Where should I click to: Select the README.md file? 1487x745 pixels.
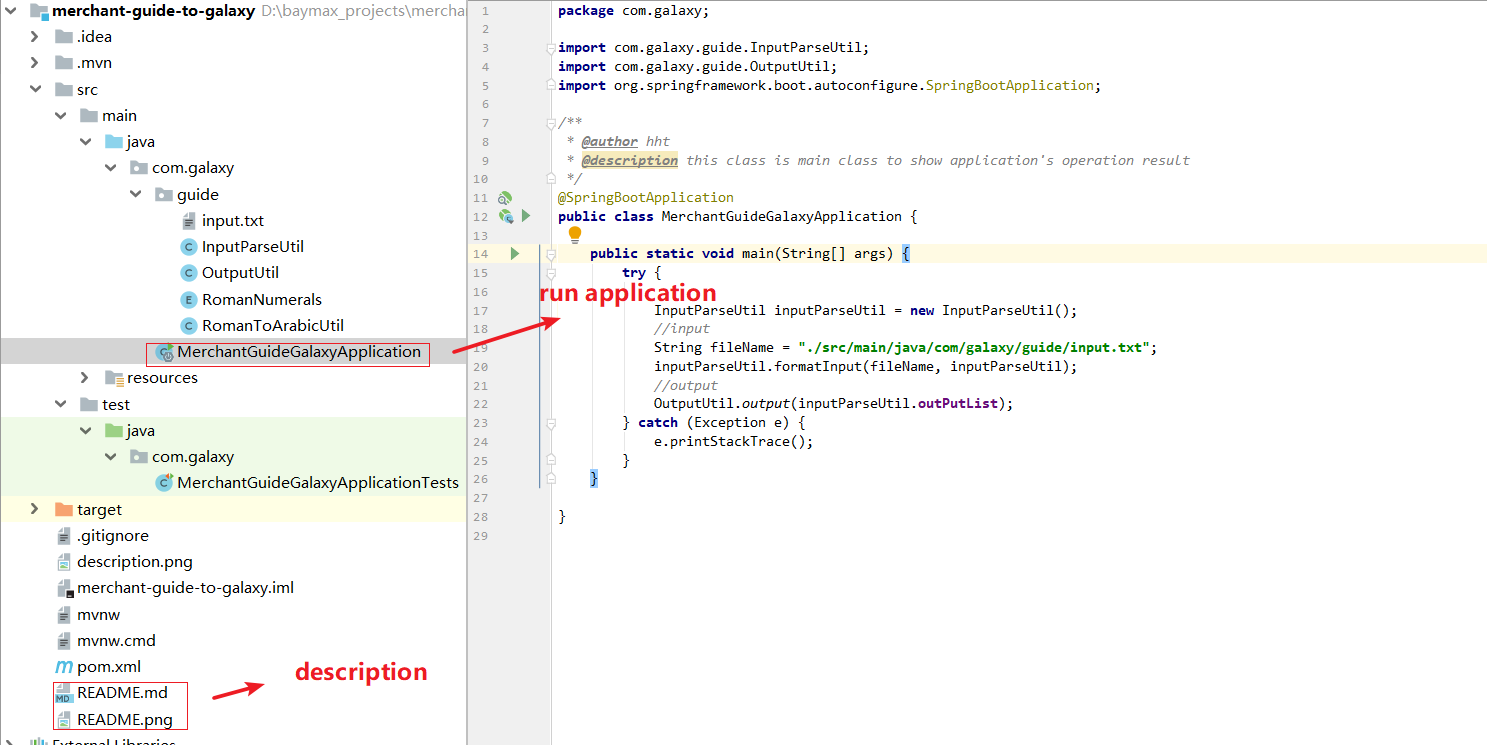tap(122, 692)
